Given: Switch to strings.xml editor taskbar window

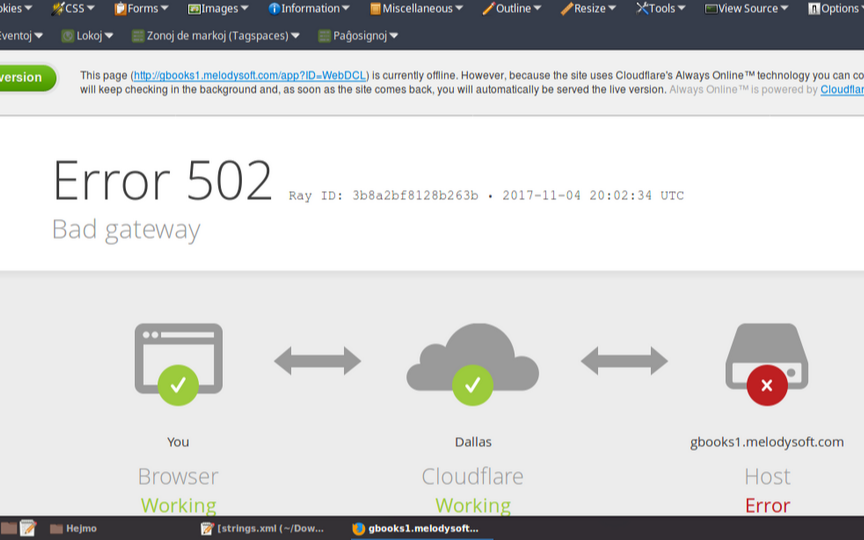Looking at the screenshot, I should pyautogui.click(x=262, y=528).
